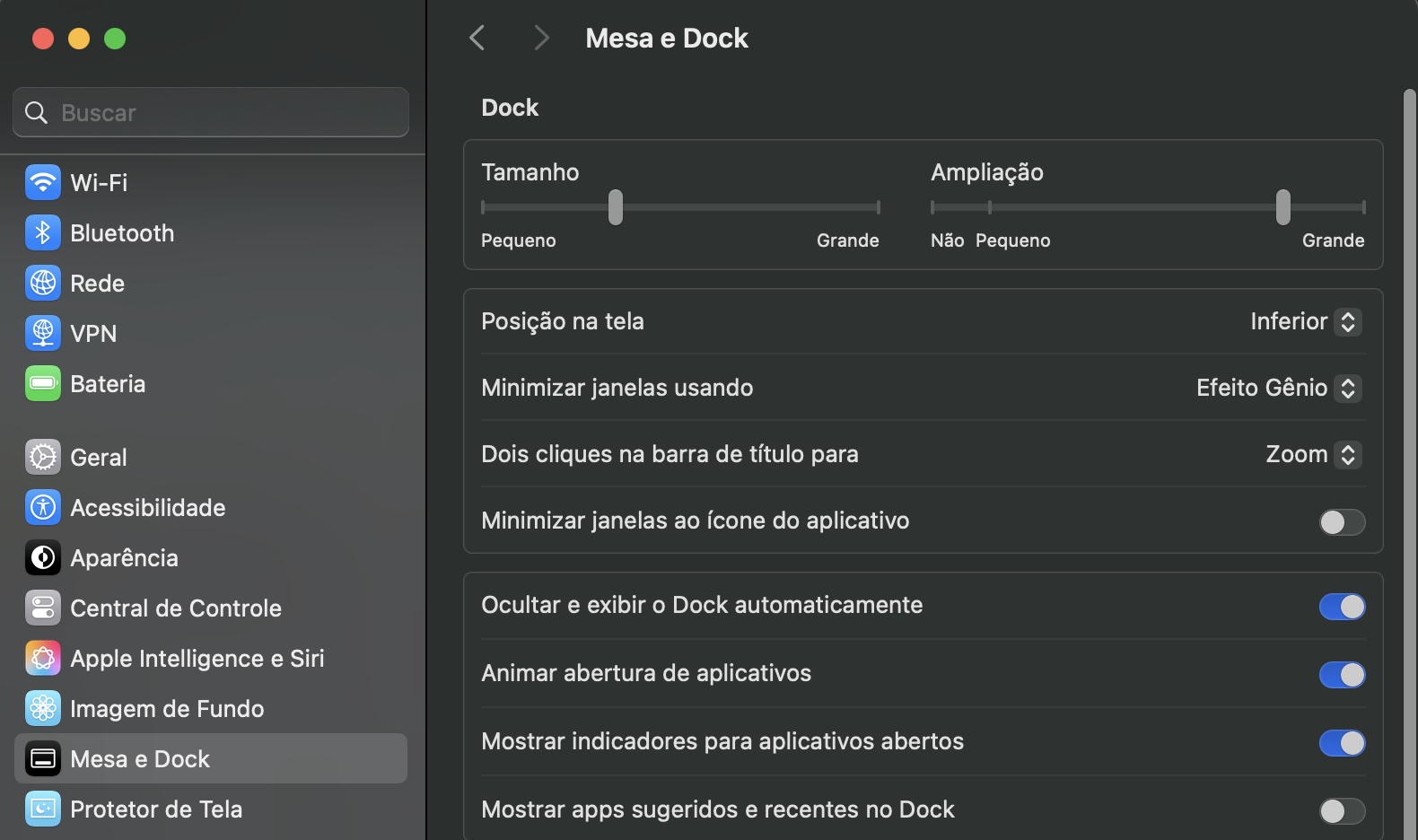Image resolution: width=1418 pixels, height=840 pixels.
Task: Go back with the left chevron
Action: pos(477,38)
